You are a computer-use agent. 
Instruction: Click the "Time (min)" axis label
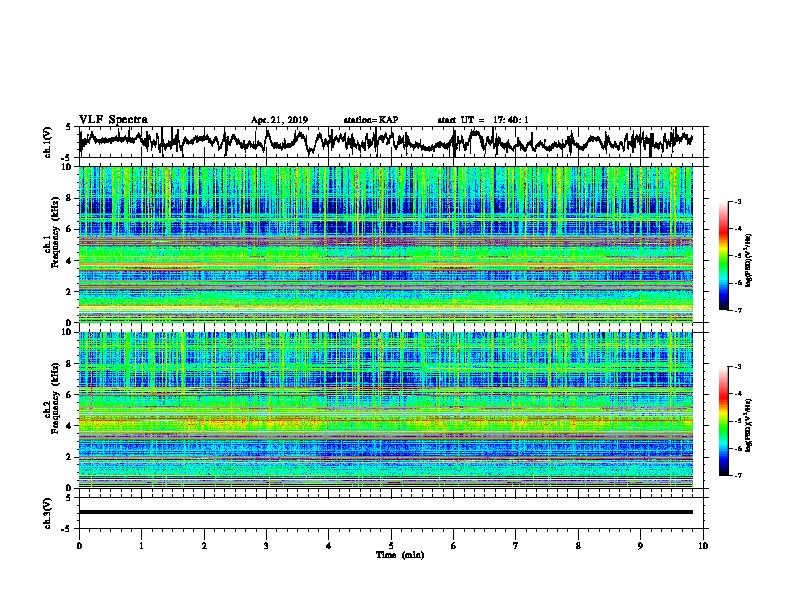pyautogui.click(x=400, y=555)
